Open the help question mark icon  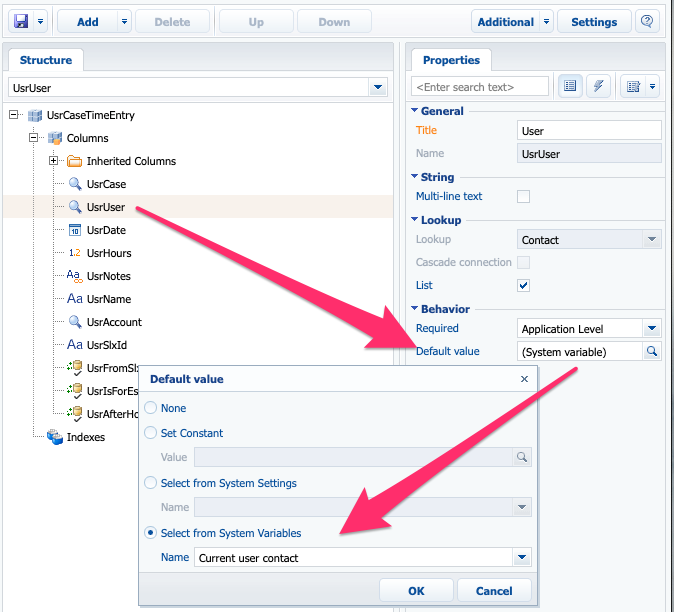pos(646,21)
